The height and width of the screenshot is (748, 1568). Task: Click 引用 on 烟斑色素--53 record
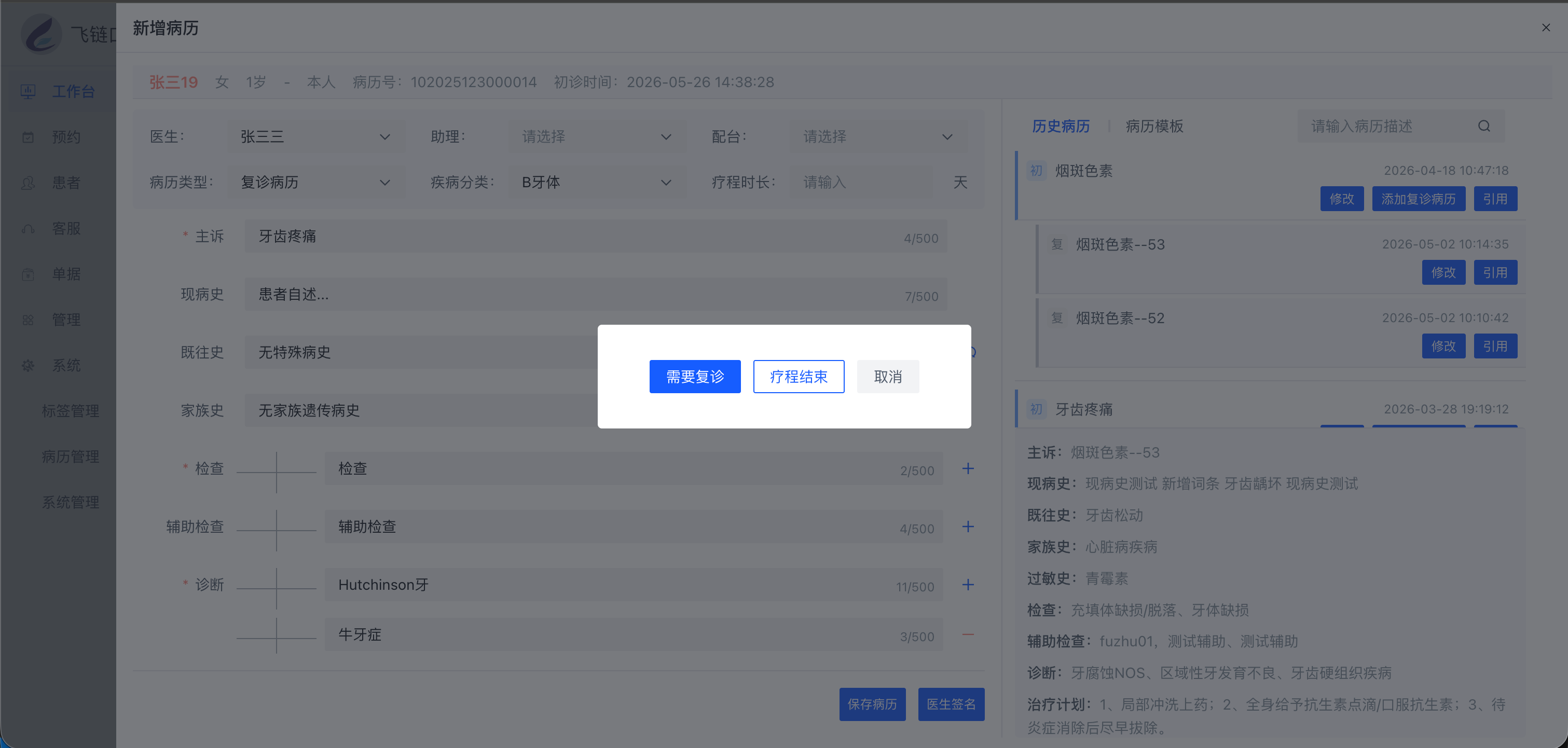[x=1495, y=273]
